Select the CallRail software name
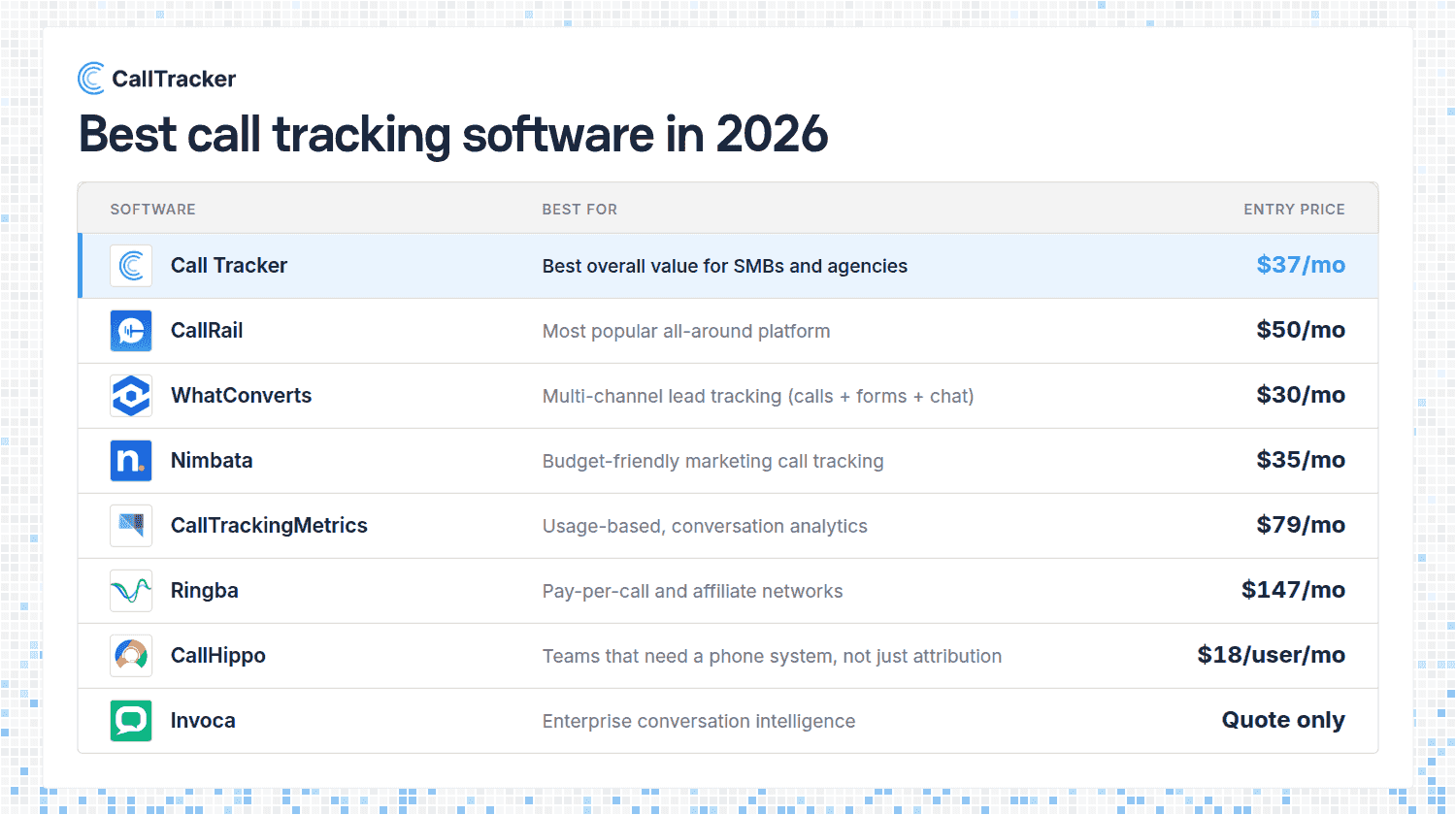 (207, 331)
